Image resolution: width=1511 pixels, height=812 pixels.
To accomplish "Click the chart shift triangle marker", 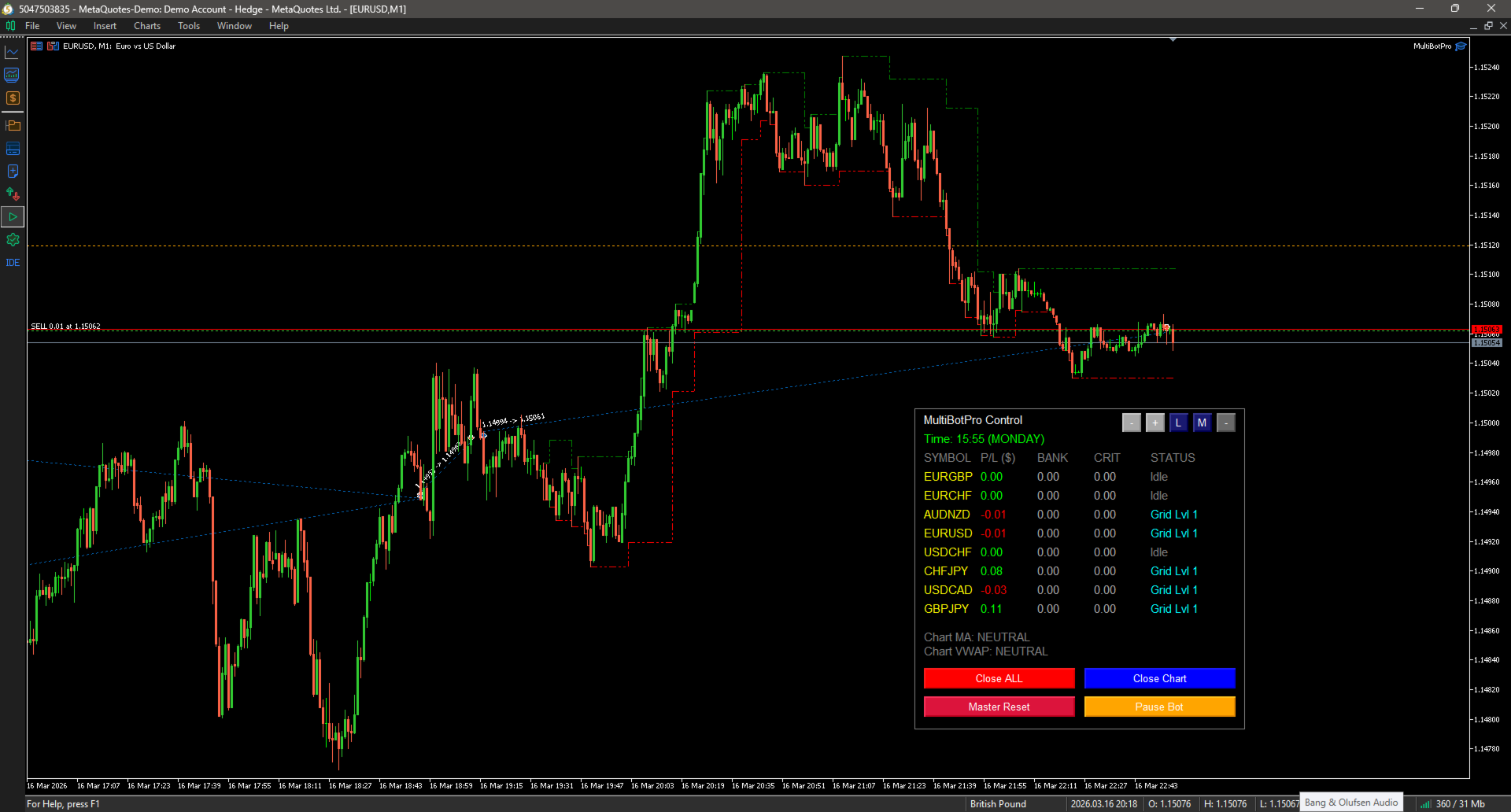I will pyautogui.click(x=1173, y=39).
